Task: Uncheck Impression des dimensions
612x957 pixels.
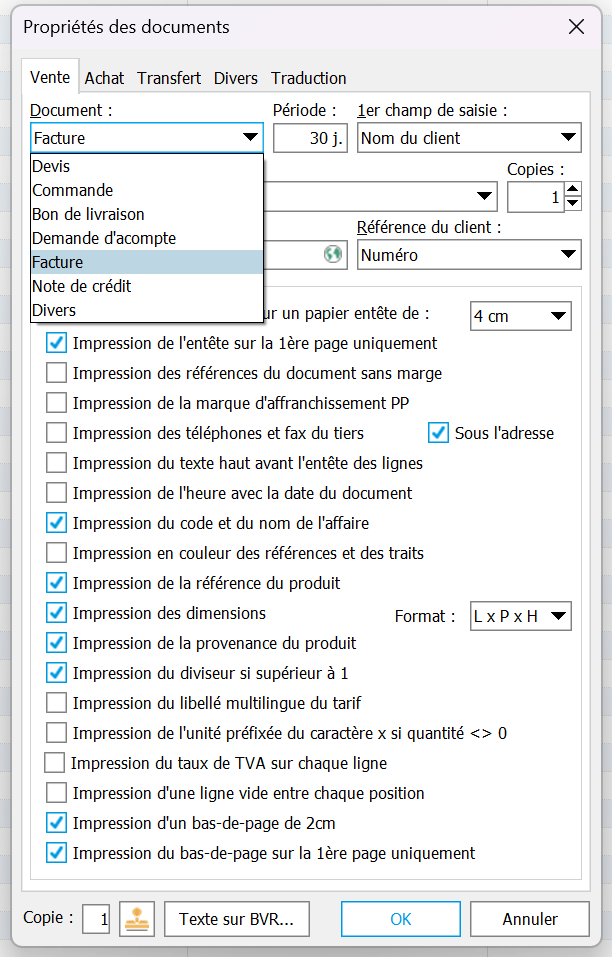Action: click(57, 613)
